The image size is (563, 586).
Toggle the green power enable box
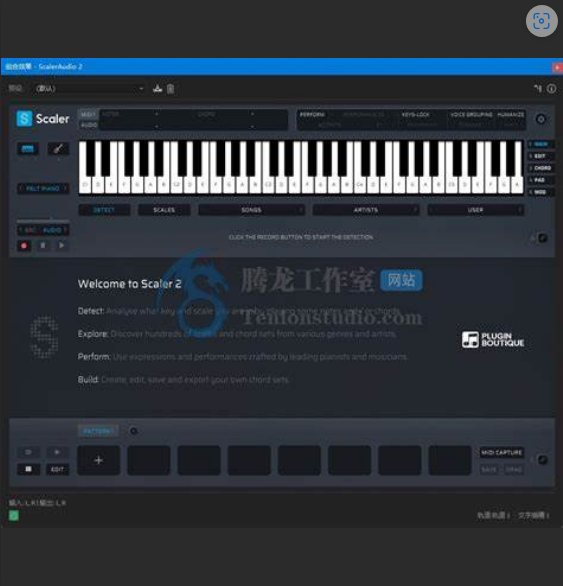tap(13, 516)
